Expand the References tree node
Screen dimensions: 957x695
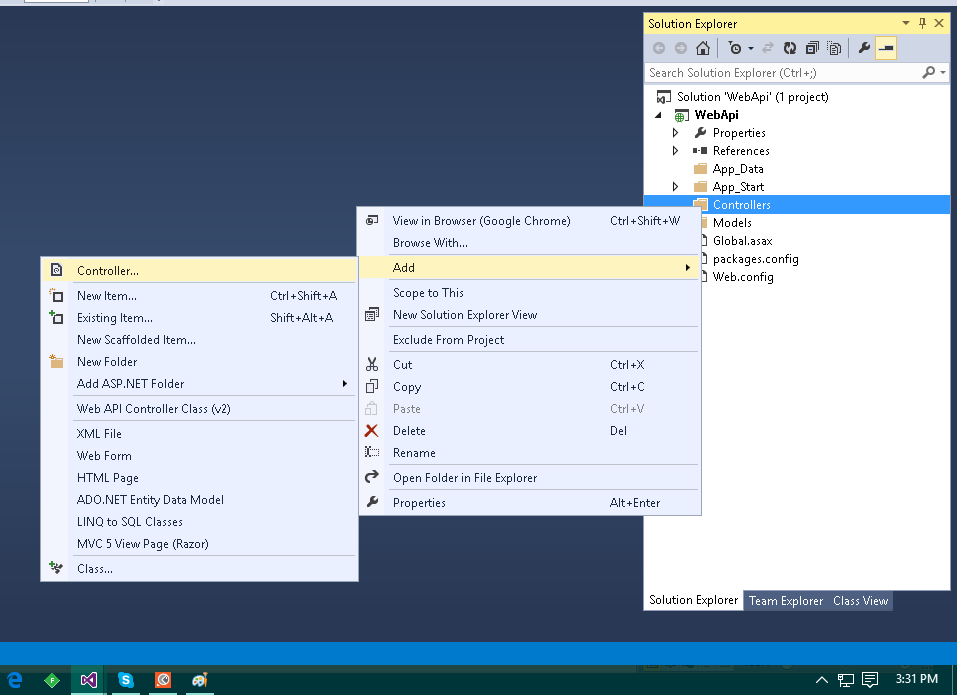pyautogui.click(x=675, y=151)
